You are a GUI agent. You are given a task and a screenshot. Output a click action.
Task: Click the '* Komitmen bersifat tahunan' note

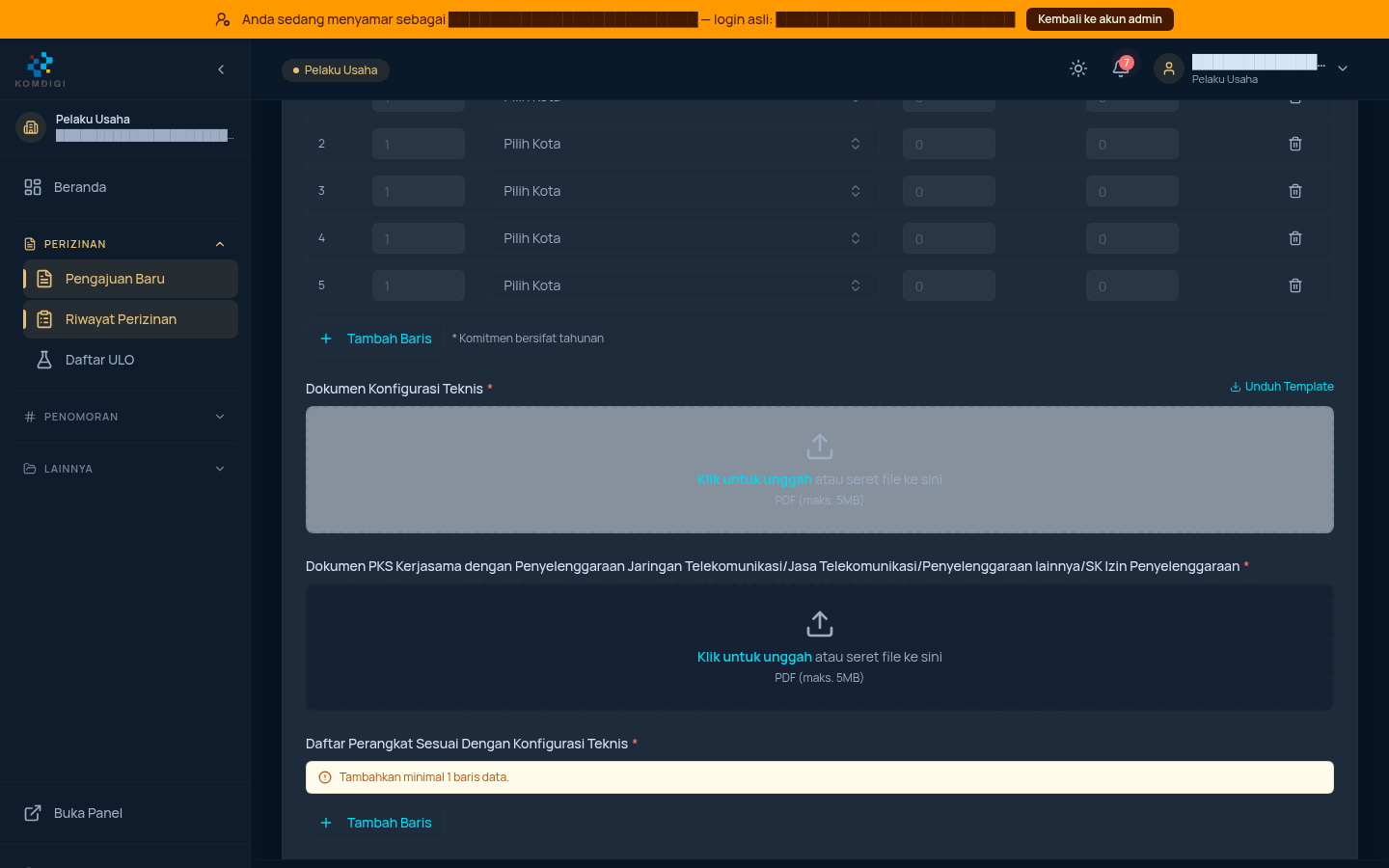click(x=528, y=339)
